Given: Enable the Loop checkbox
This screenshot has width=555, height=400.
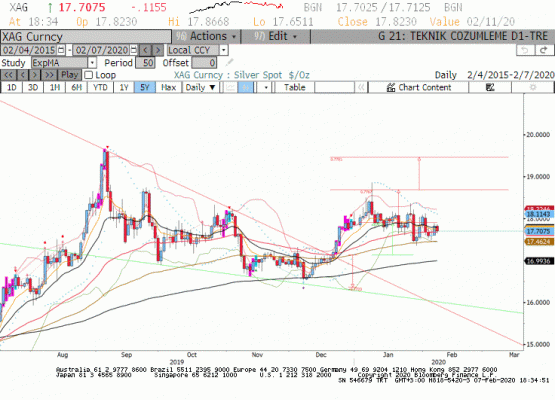Looking at the screenshot, I should (x=89, y=75).
